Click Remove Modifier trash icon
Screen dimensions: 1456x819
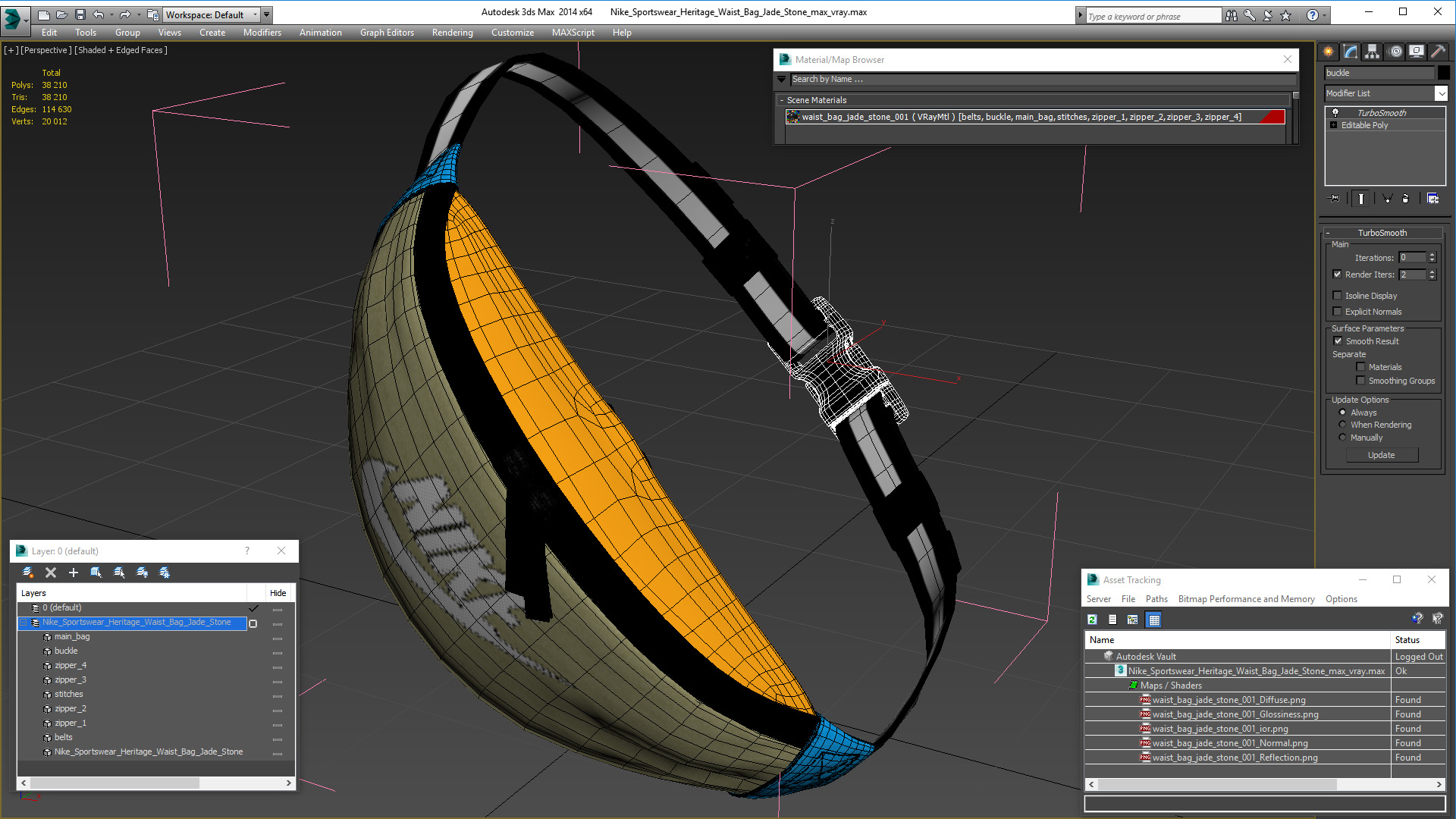[1406, 199]
